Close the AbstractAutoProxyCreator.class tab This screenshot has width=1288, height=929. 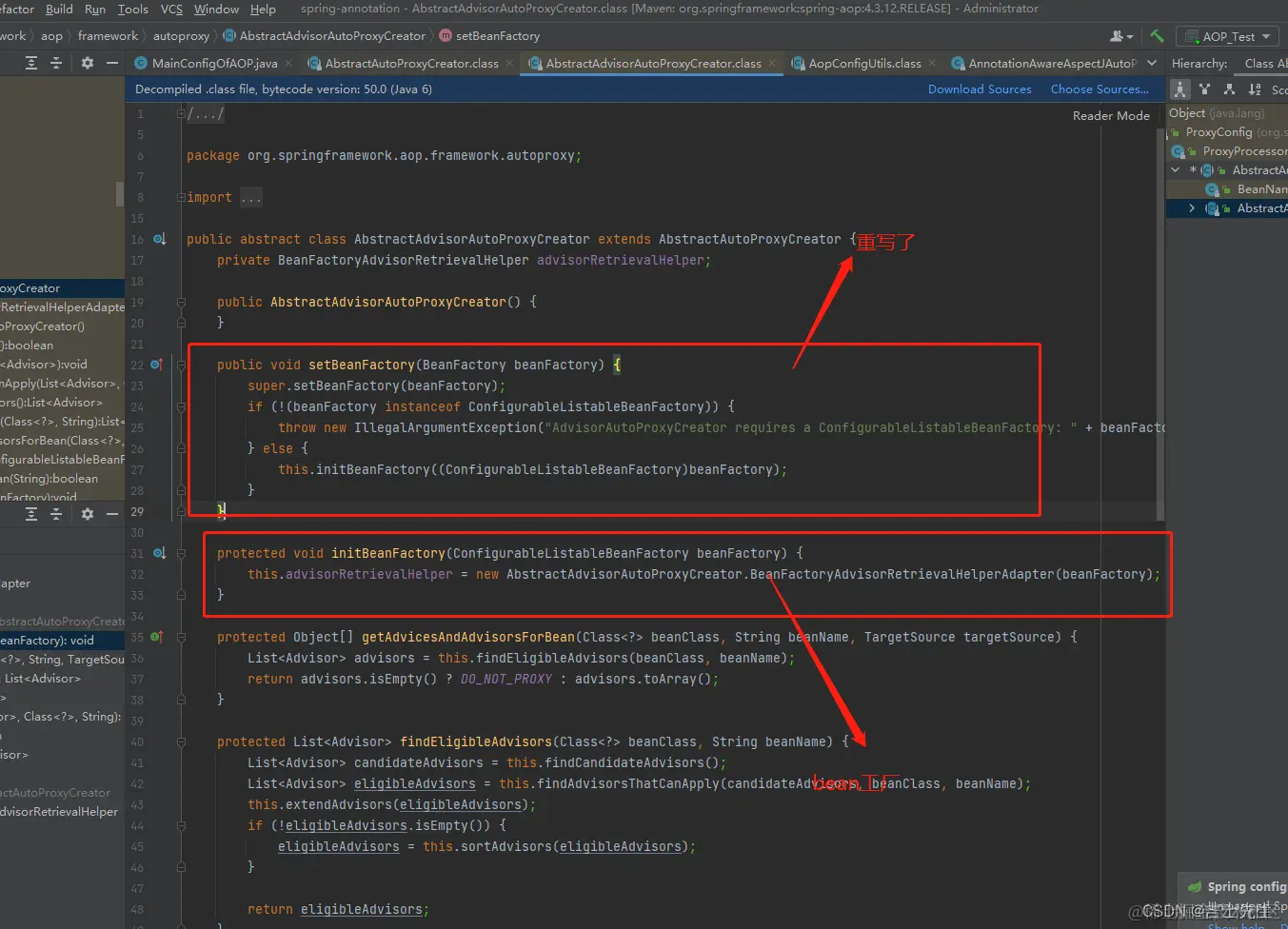pyautogui.click(x=510, y=64)
